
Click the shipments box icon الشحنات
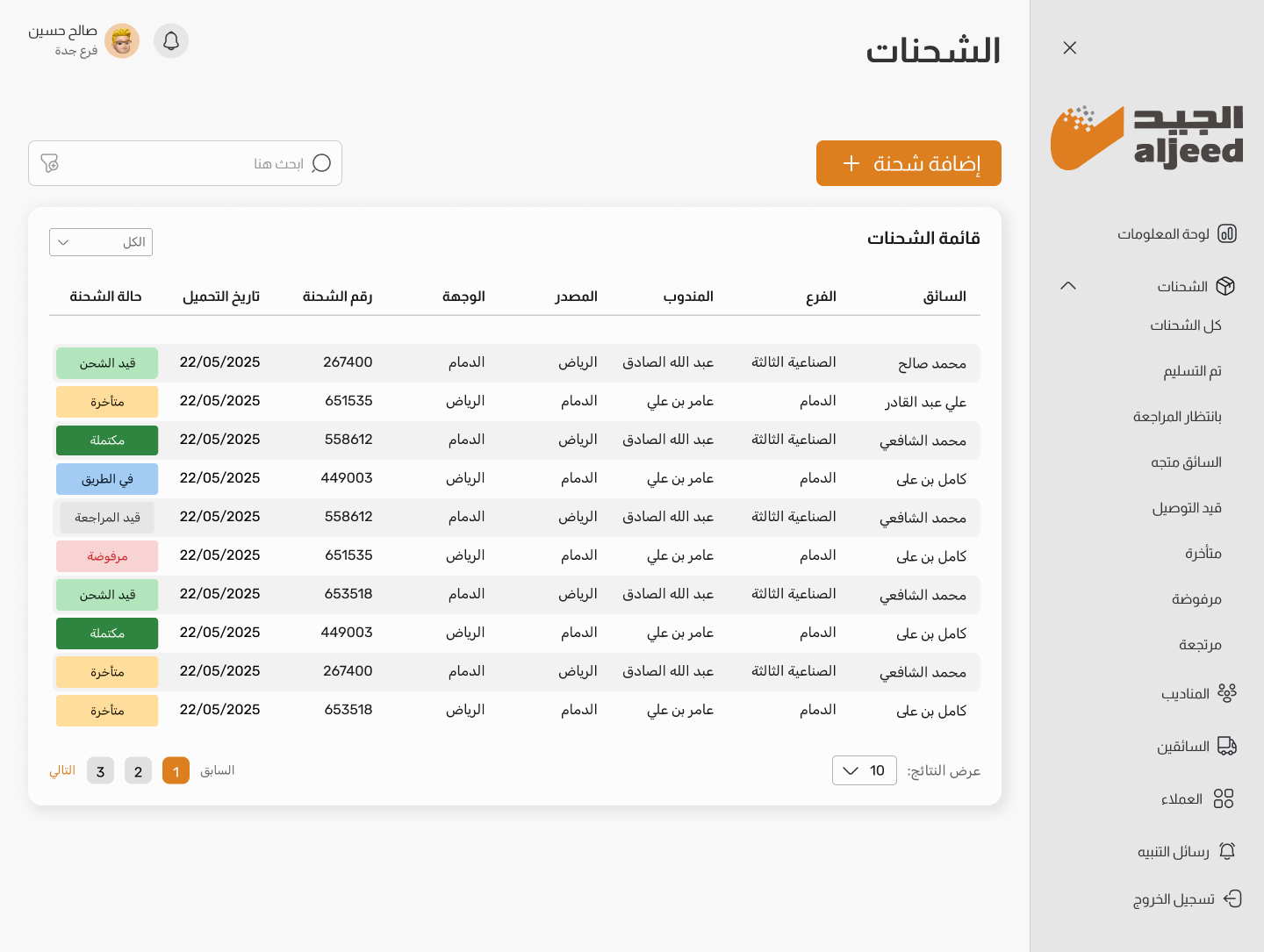point(1225,286)
